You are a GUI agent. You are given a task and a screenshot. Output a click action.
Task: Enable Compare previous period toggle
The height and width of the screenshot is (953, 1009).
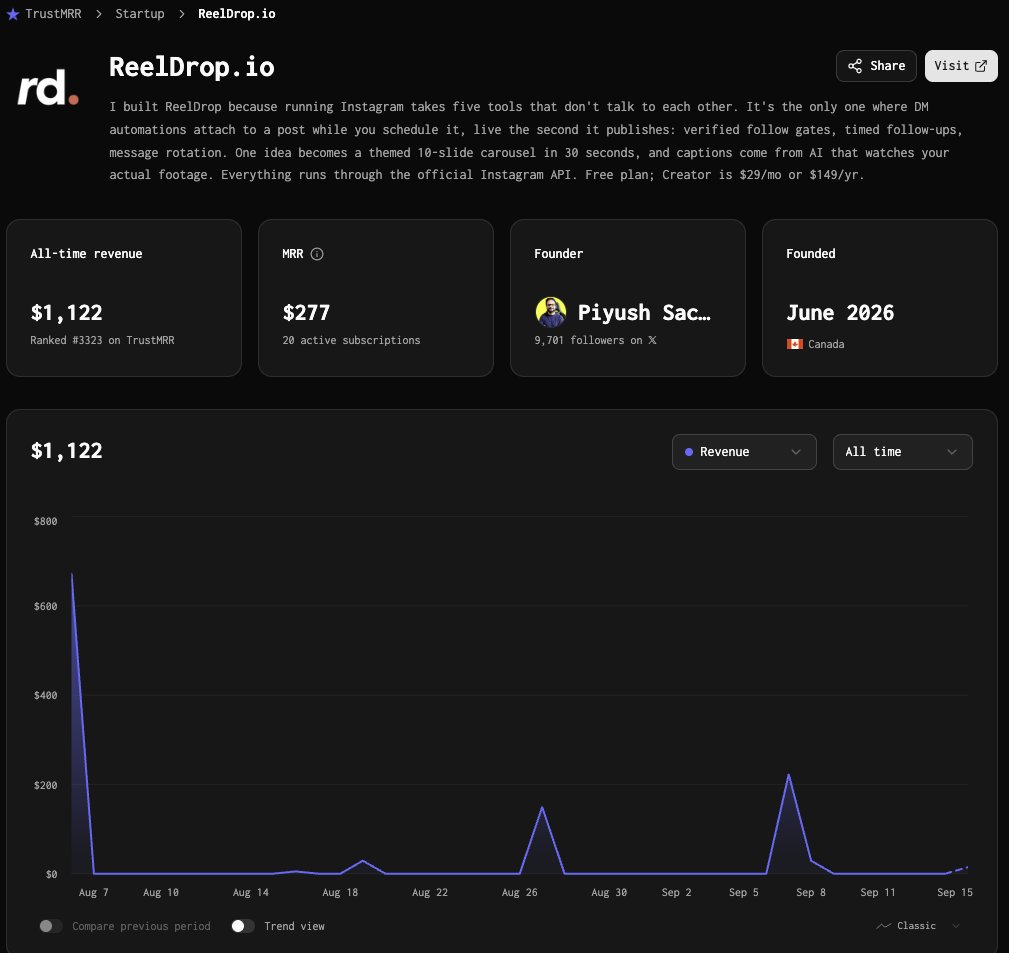pyautogui.click(x=50, y=926)
